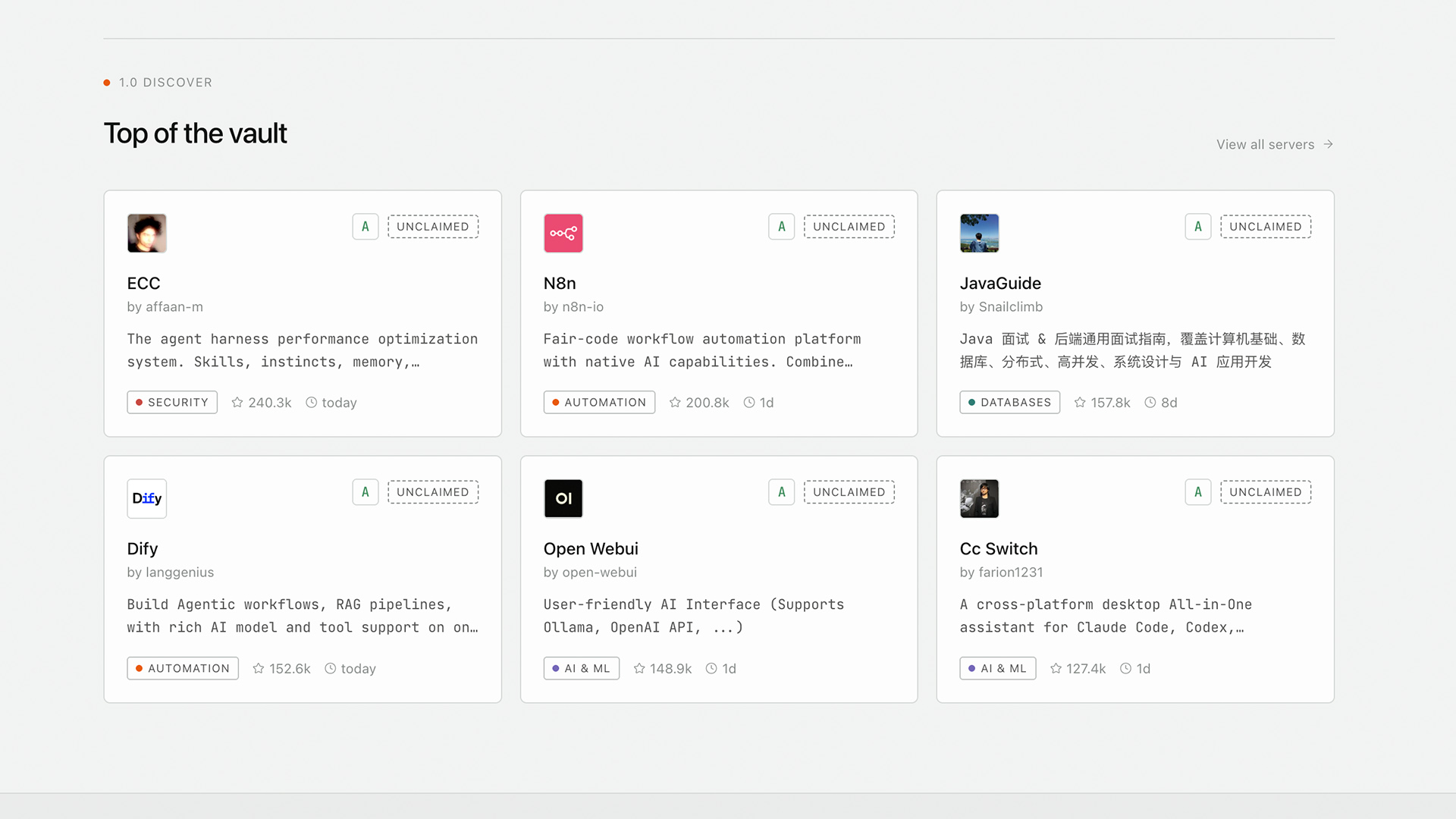Viewport: 1456px width, 819px height.
Task: Click author text 'by n8n-io'
Action: pos(573,307)
